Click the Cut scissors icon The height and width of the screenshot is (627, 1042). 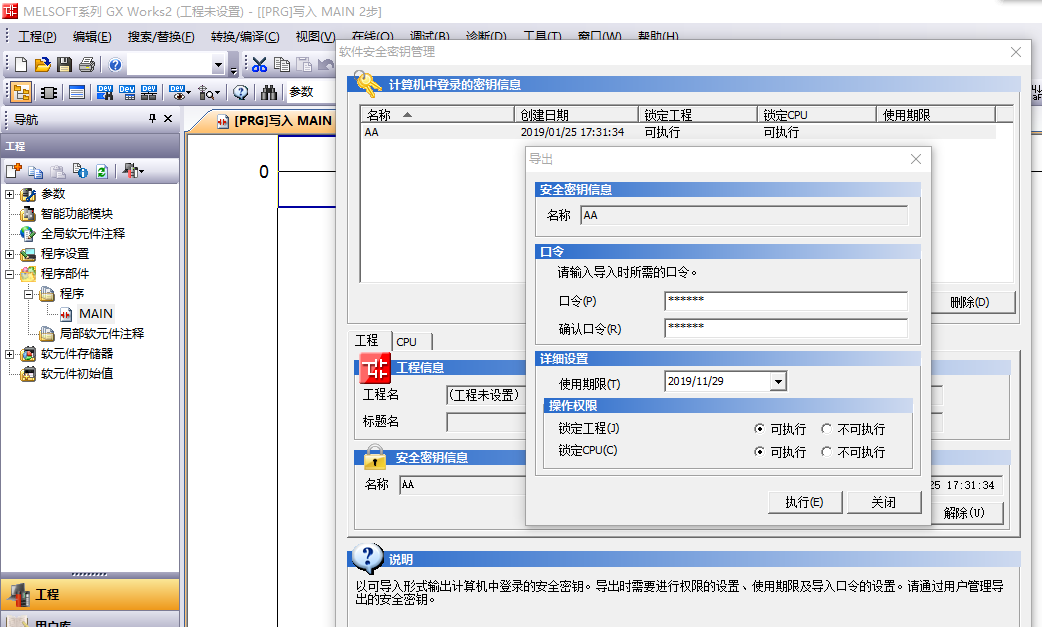click(x=259, y=65)
